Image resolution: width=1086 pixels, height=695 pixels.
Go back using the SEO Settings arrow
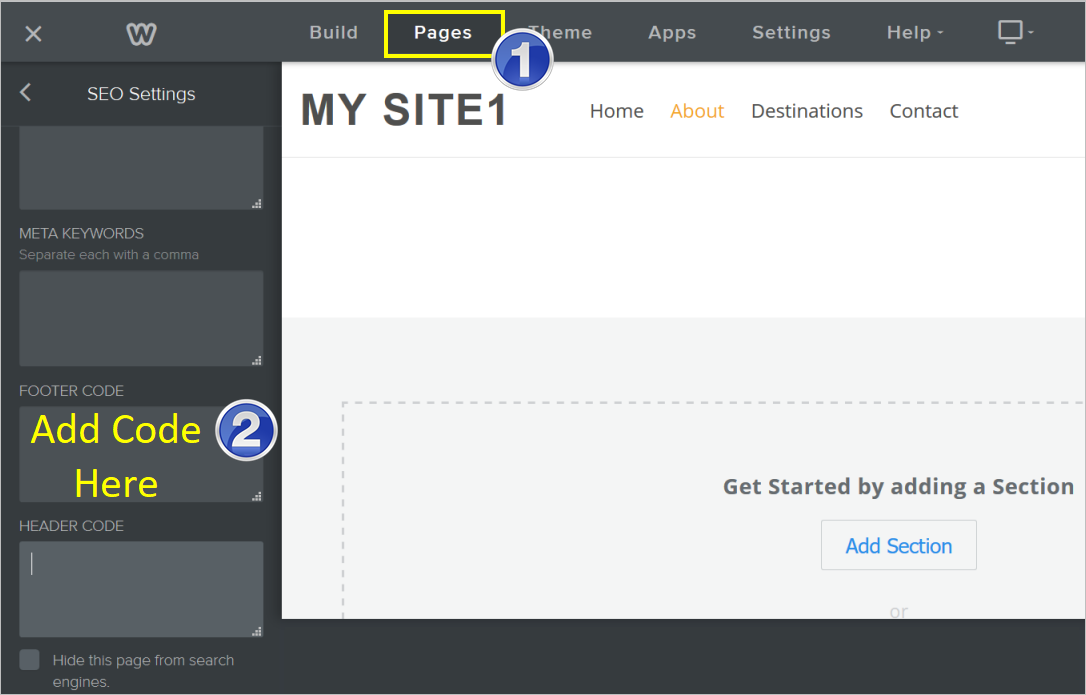tap(26, 93)
